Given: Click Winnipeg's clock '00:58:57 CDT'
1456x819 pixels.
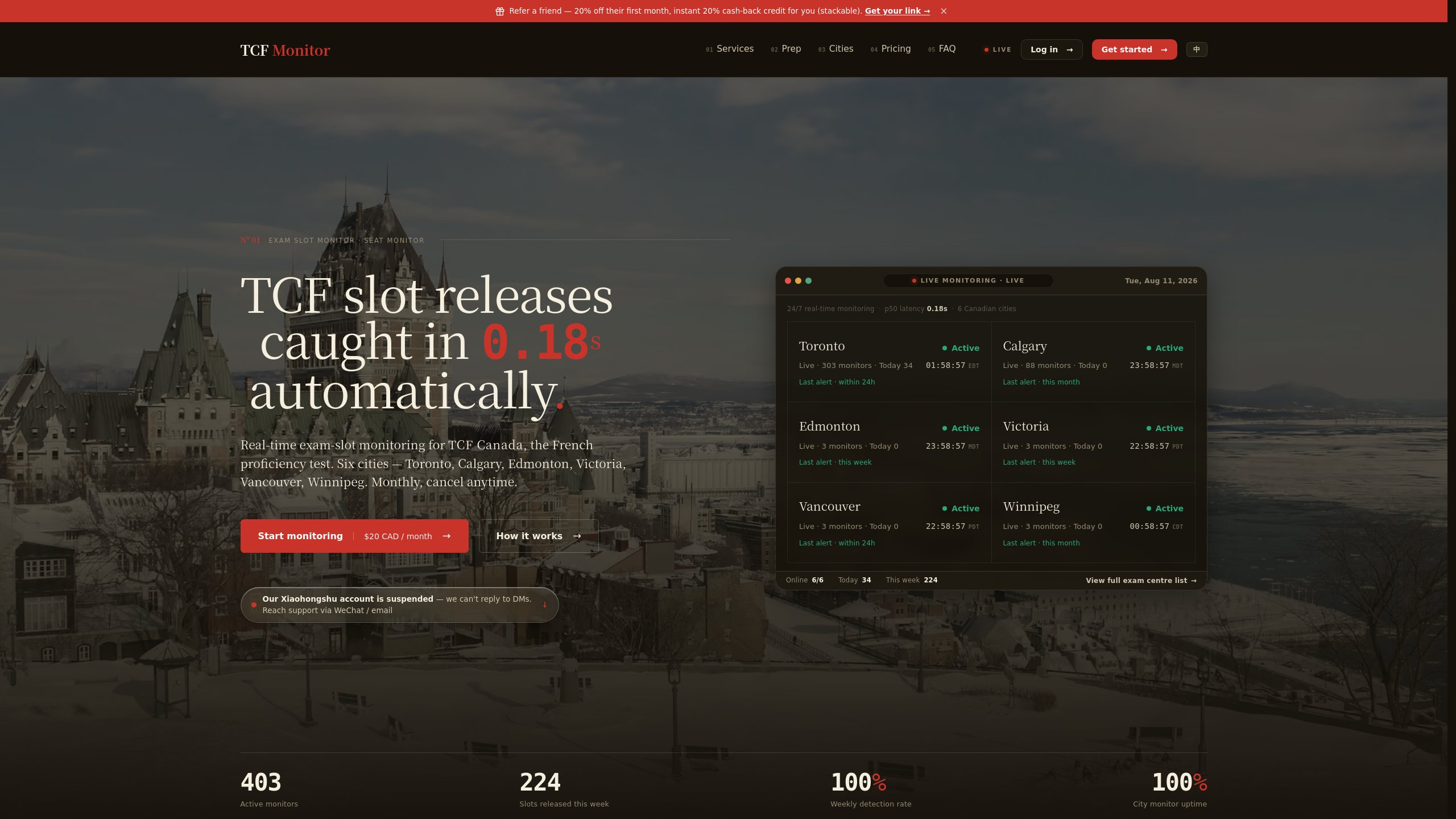Looking at the screenshot, I should coord(1156,527).
